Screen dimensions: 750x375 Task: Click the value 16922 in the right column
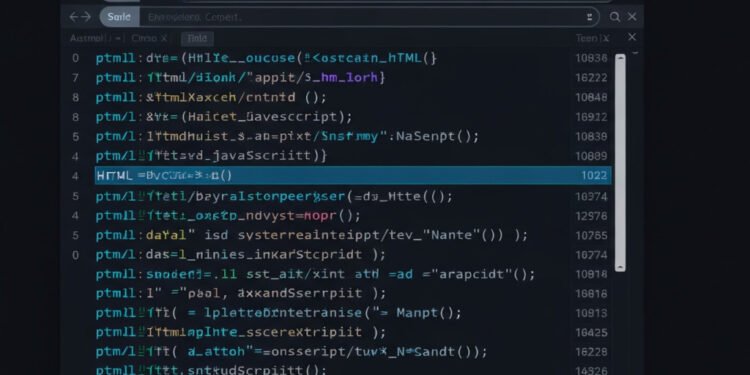[x=591, y=117]
